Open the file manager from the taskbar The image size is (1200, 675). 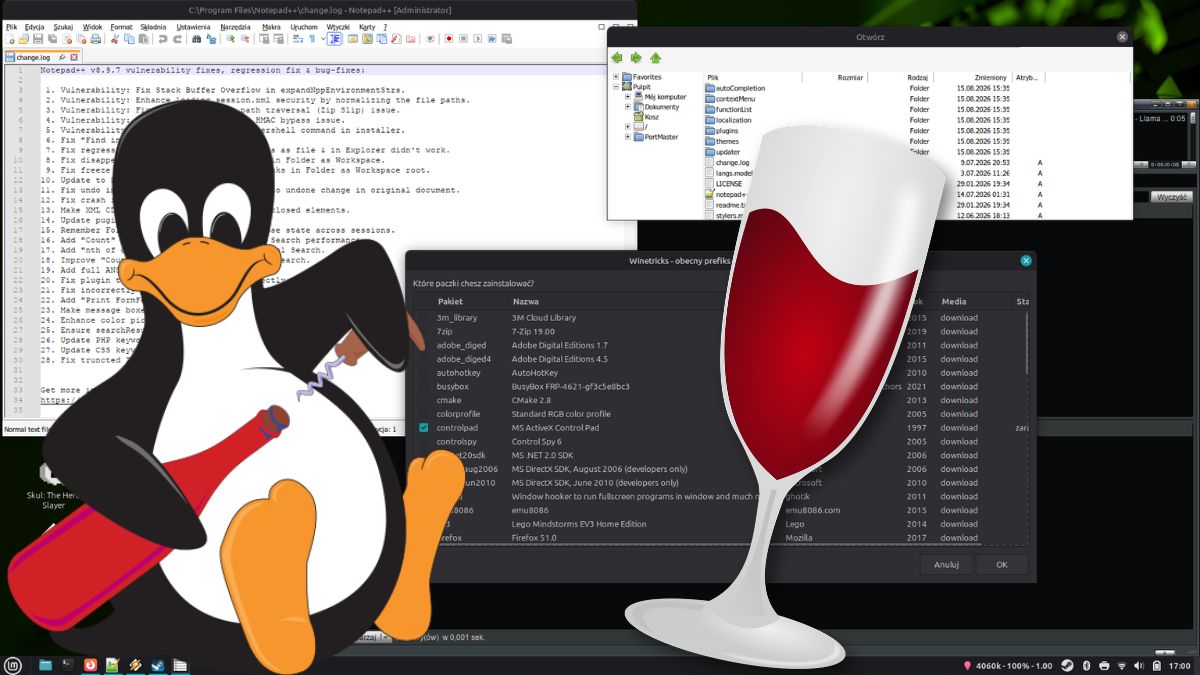click(x=45, y=664)
